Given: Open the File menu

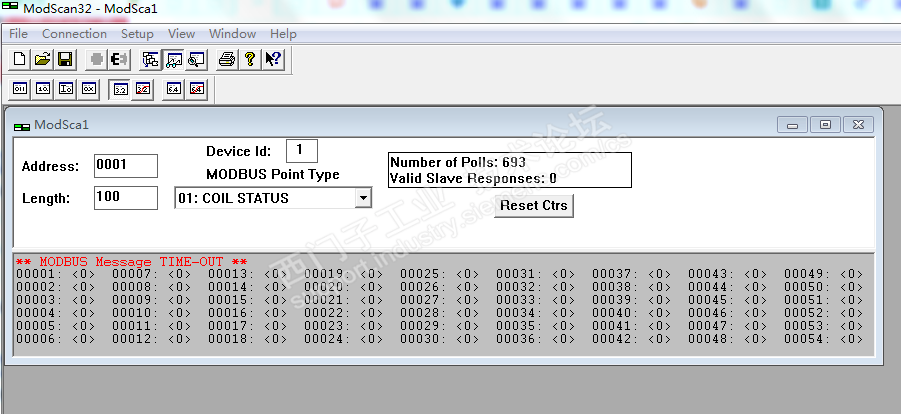Looking at the screenshot, I should 18,34.
